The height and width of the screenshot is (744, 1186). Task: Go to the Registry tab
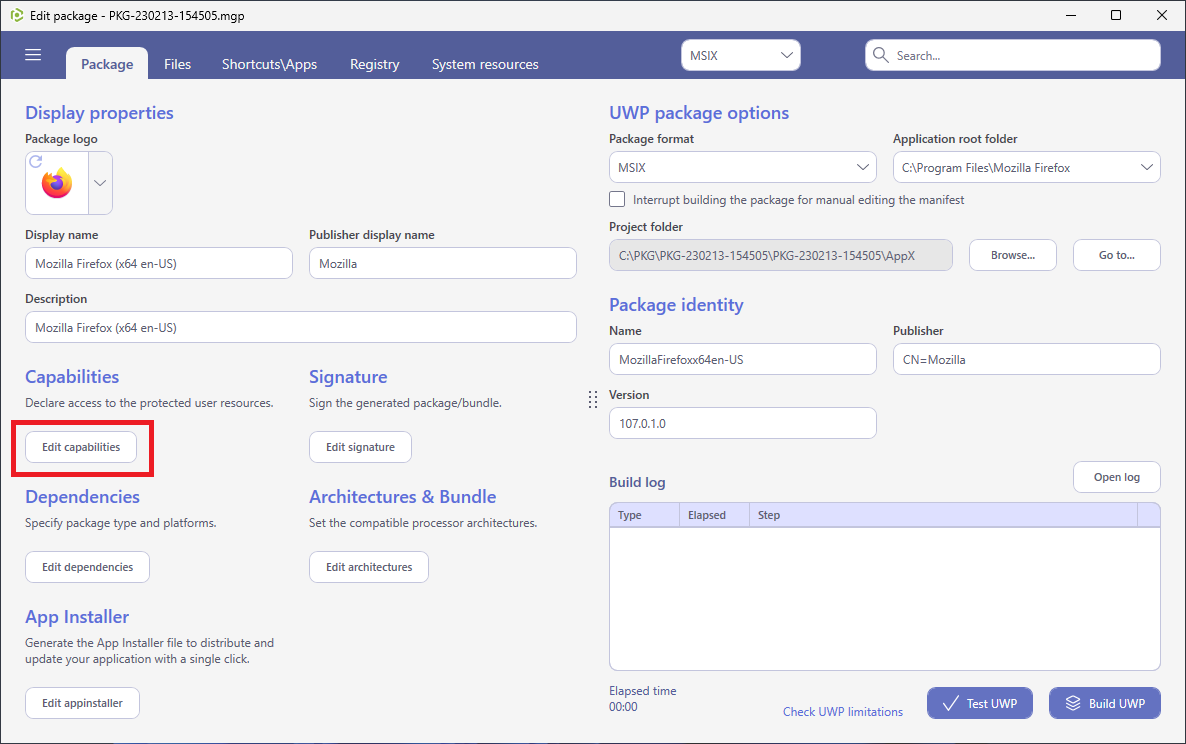[374, 64]
